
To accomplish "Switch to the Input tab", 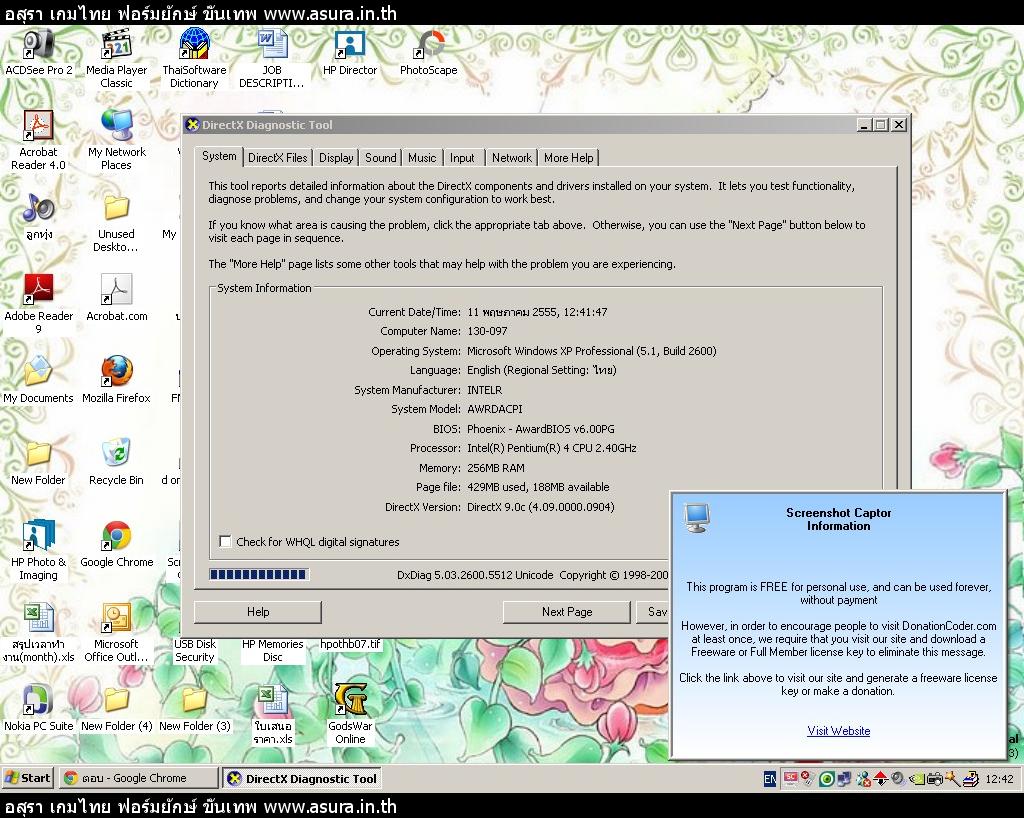I will click(462, 158).
